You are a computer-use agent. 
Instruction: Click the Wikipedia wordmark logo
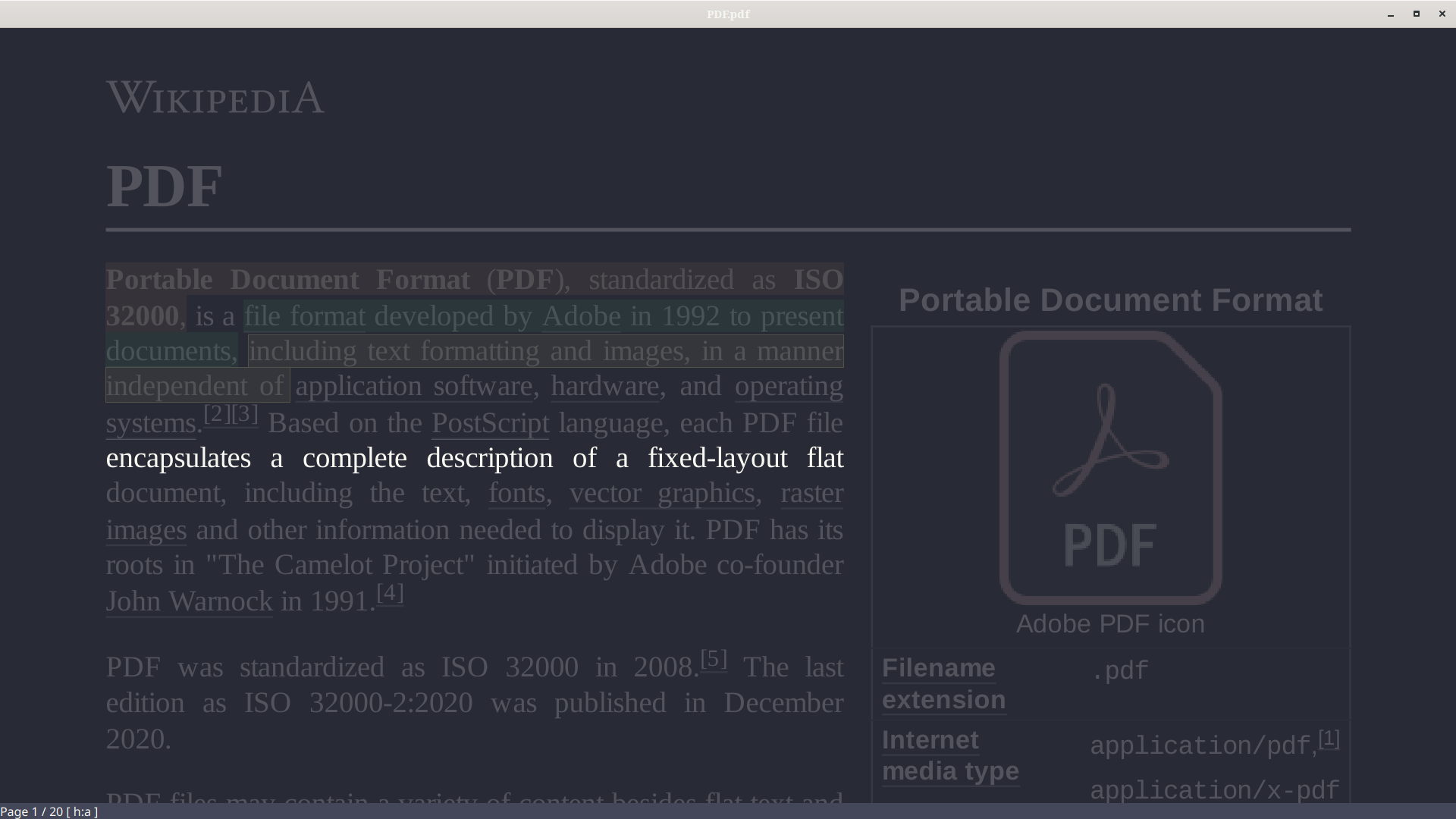click(x=215, y=98)
